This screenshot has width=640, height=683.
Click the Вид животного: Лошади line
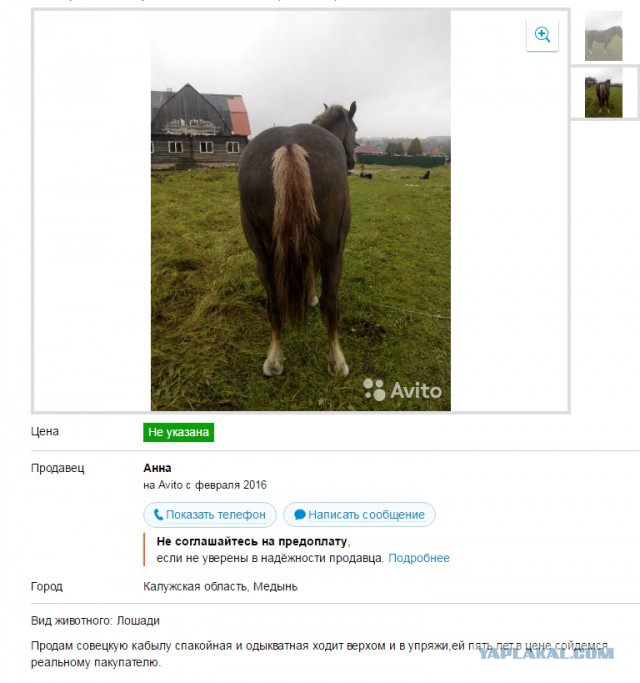(95, 620)
